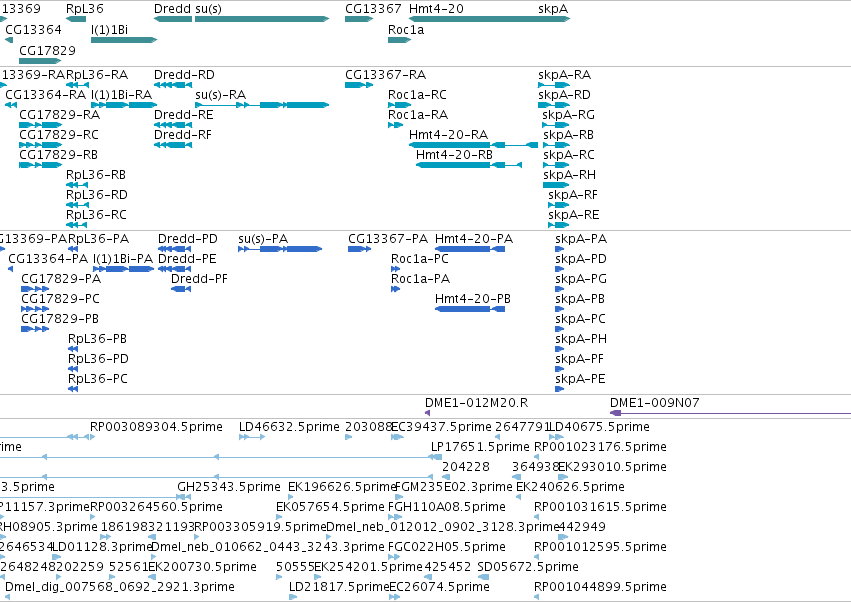Select the Dredd-RD transcript label
Image resolution: width=851 pixels, height=602 pixels.
click(185, 75)
